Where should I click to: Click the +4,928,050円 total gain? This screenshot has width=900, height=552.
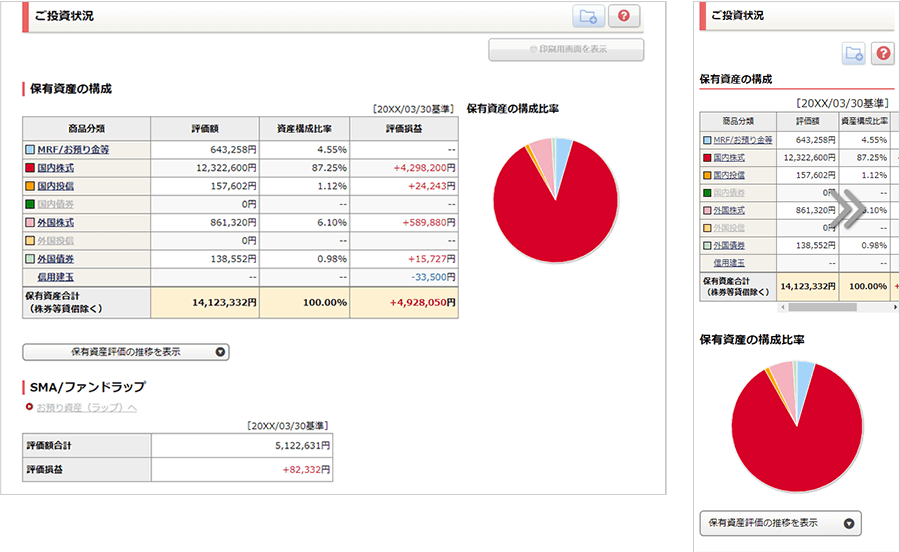pos(422,302)
